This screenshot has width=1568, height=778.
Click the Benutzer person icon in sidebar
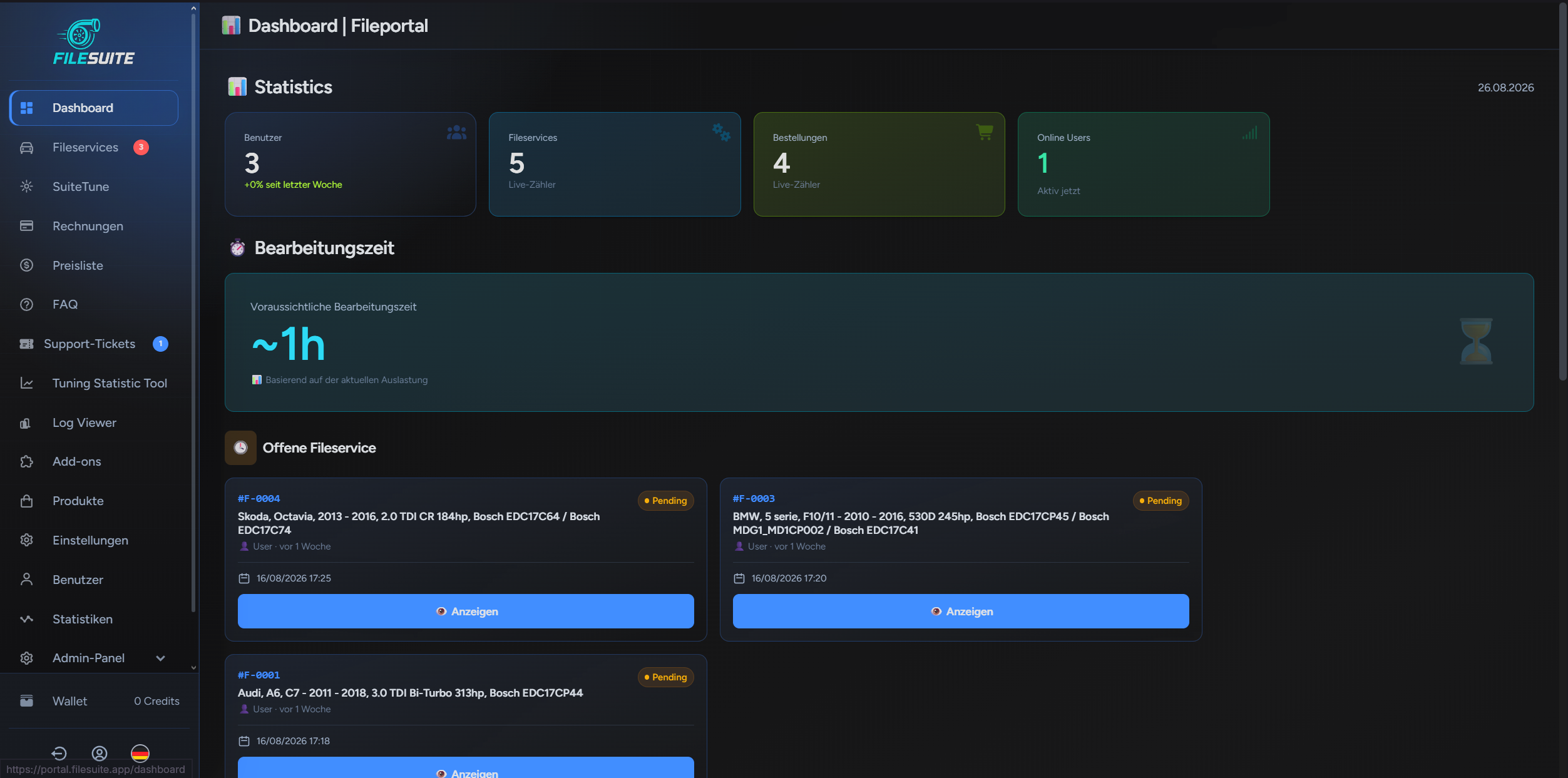(26, 580)
